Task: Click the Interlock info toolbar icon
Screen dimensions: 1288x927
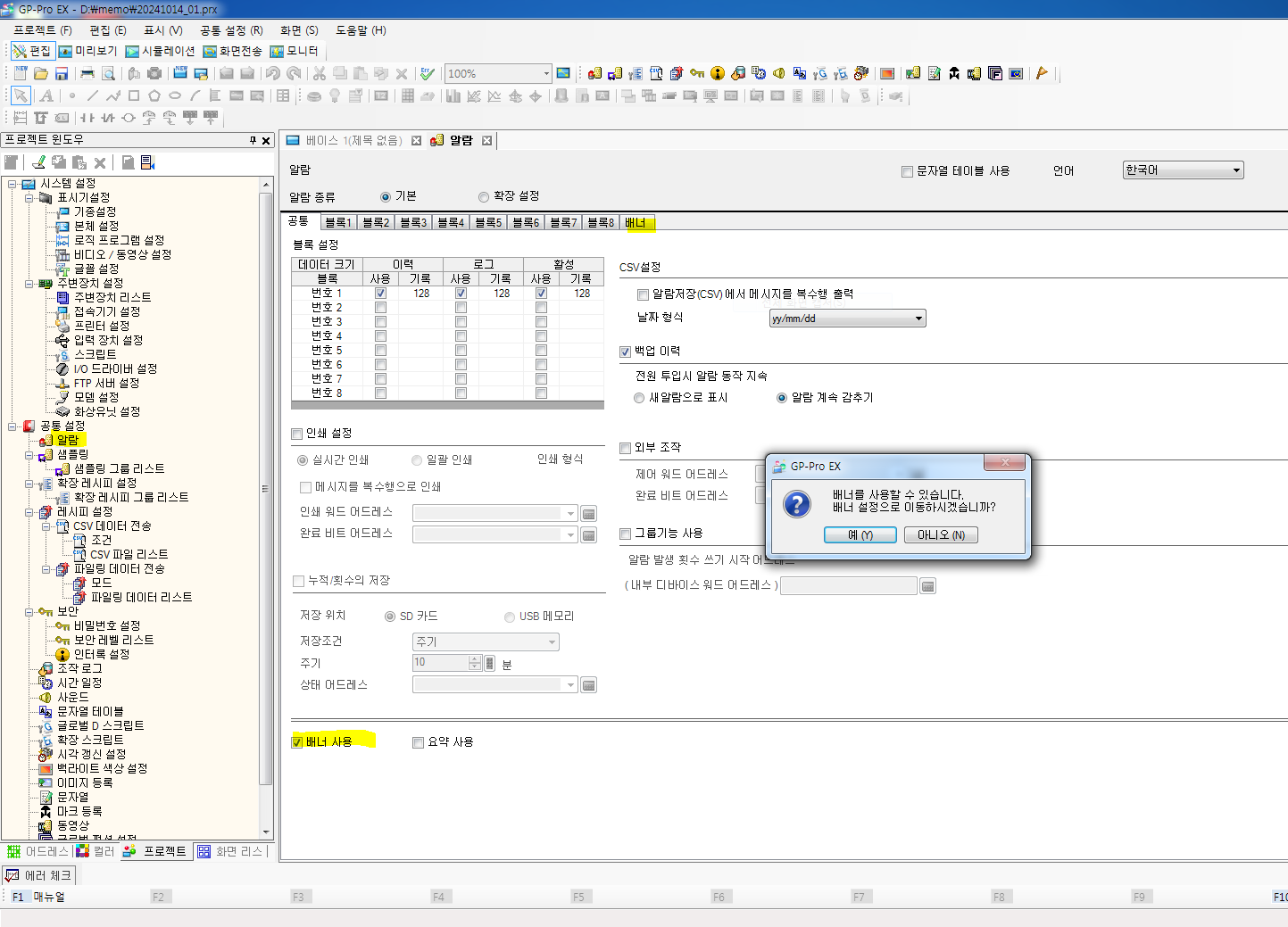Action: (718, 73)
